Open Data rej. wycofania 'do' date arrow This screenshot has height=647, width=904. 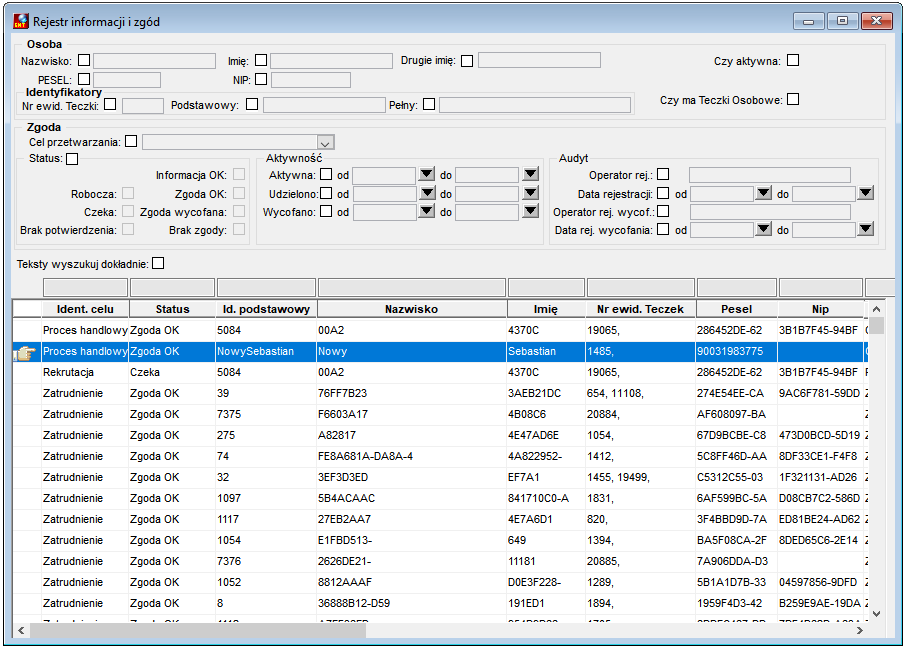866,229
